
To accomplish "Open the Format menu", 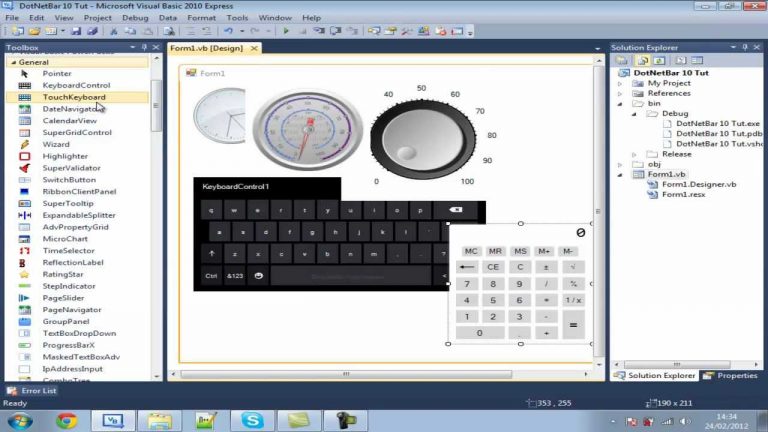I will (x=201, y=18).
